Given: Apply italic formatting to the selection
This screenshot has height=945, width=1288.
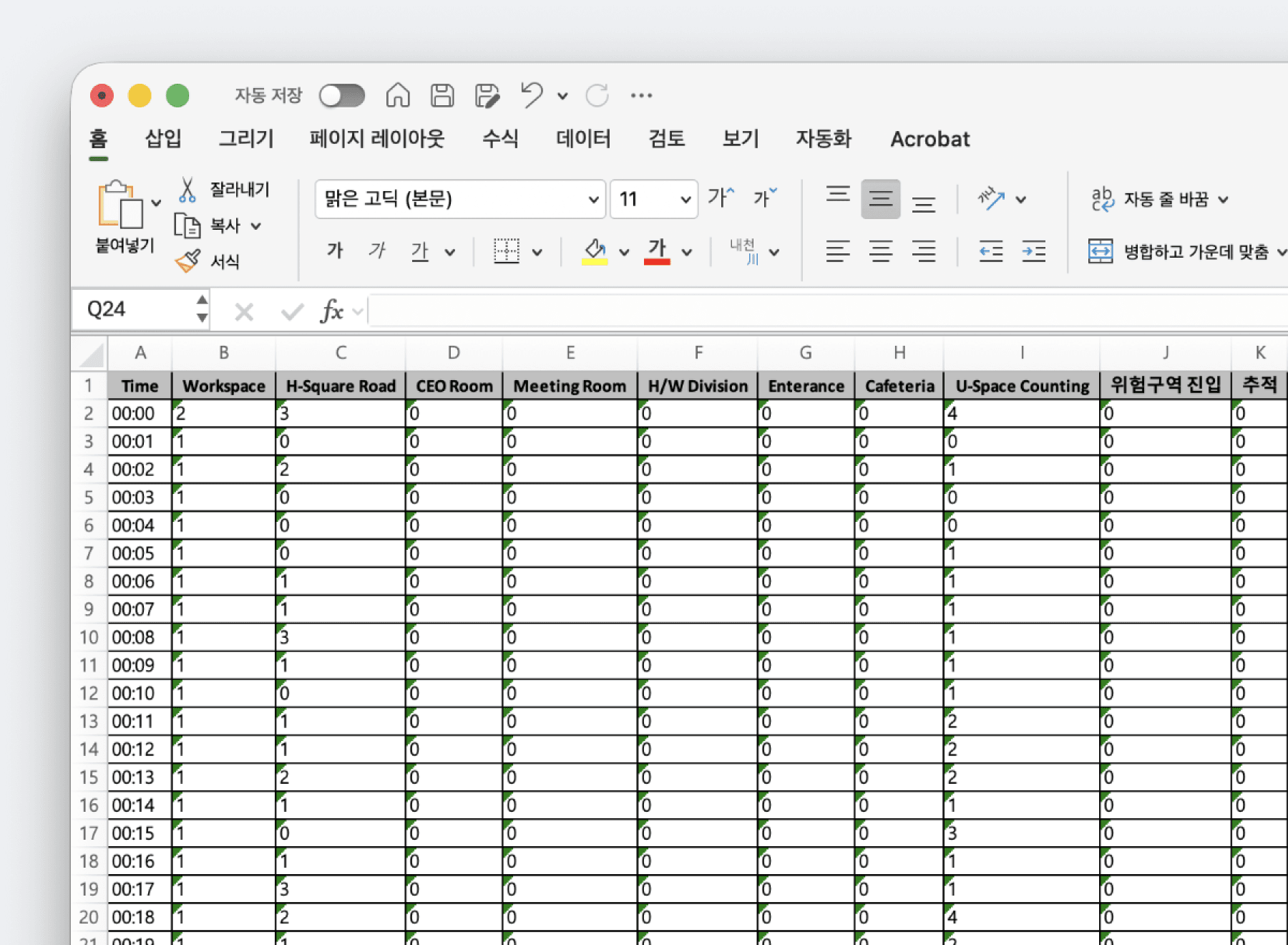Looking at the screenshot, I should point(377,251).
